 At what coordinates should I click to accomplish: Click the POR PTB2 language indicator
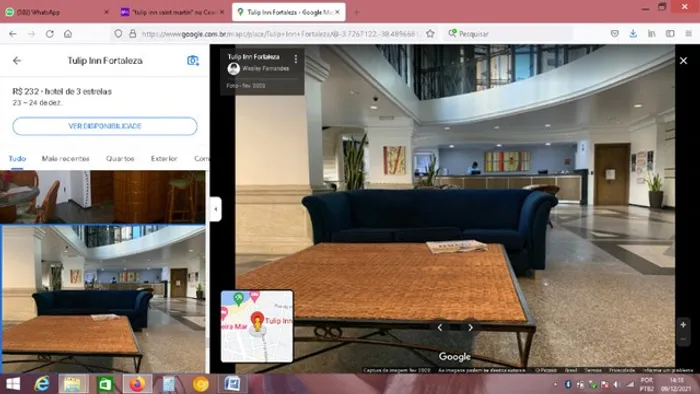[646, 384]
